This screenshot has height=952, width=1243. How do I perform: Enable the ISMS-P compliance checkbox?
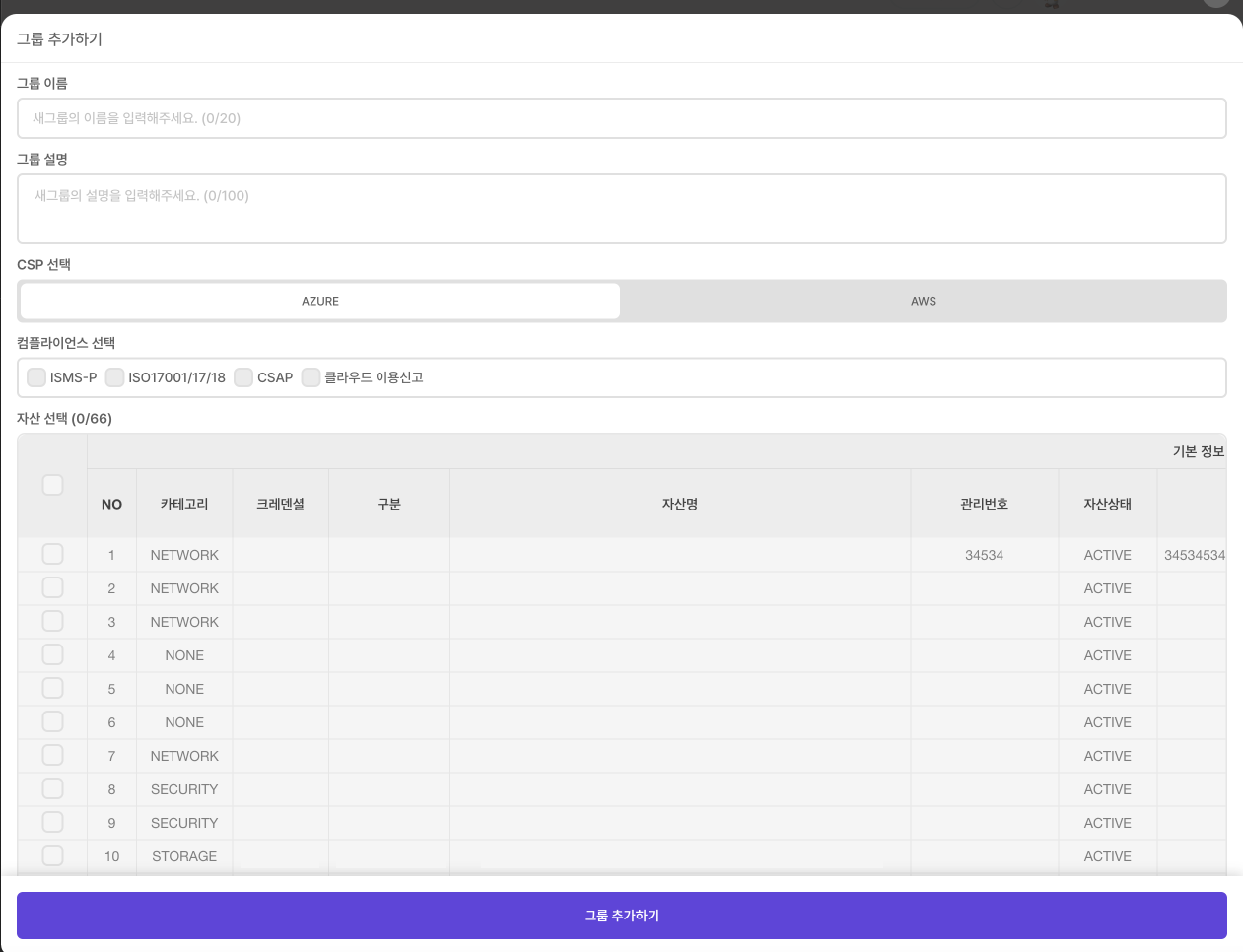(36, 377)
